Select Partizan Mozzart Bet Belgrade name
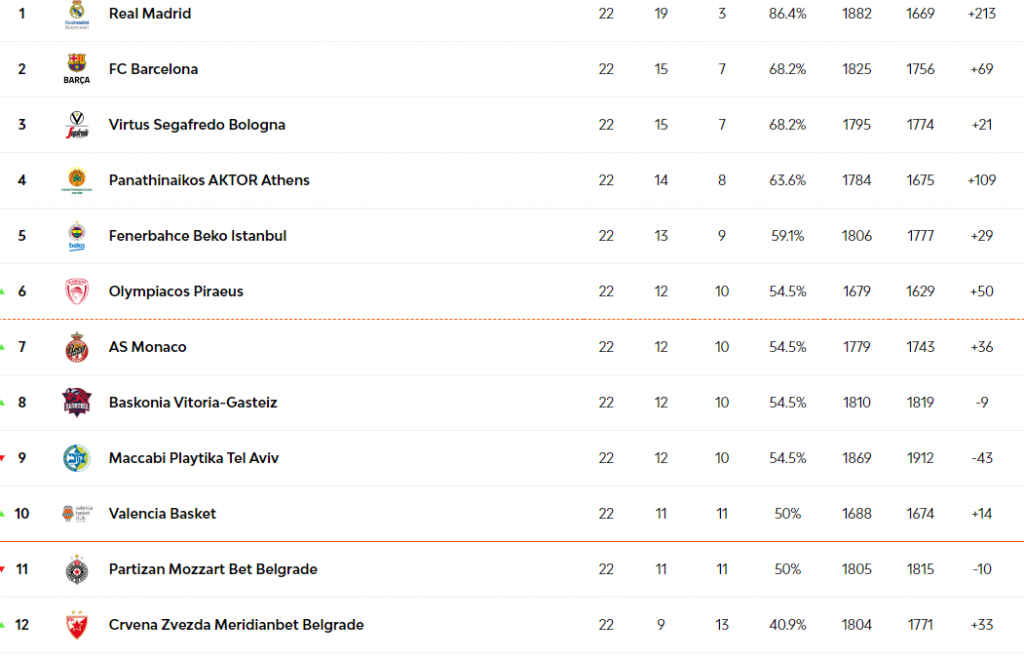The width and height of the screenshot is (1024, 659). click(213, 569)
